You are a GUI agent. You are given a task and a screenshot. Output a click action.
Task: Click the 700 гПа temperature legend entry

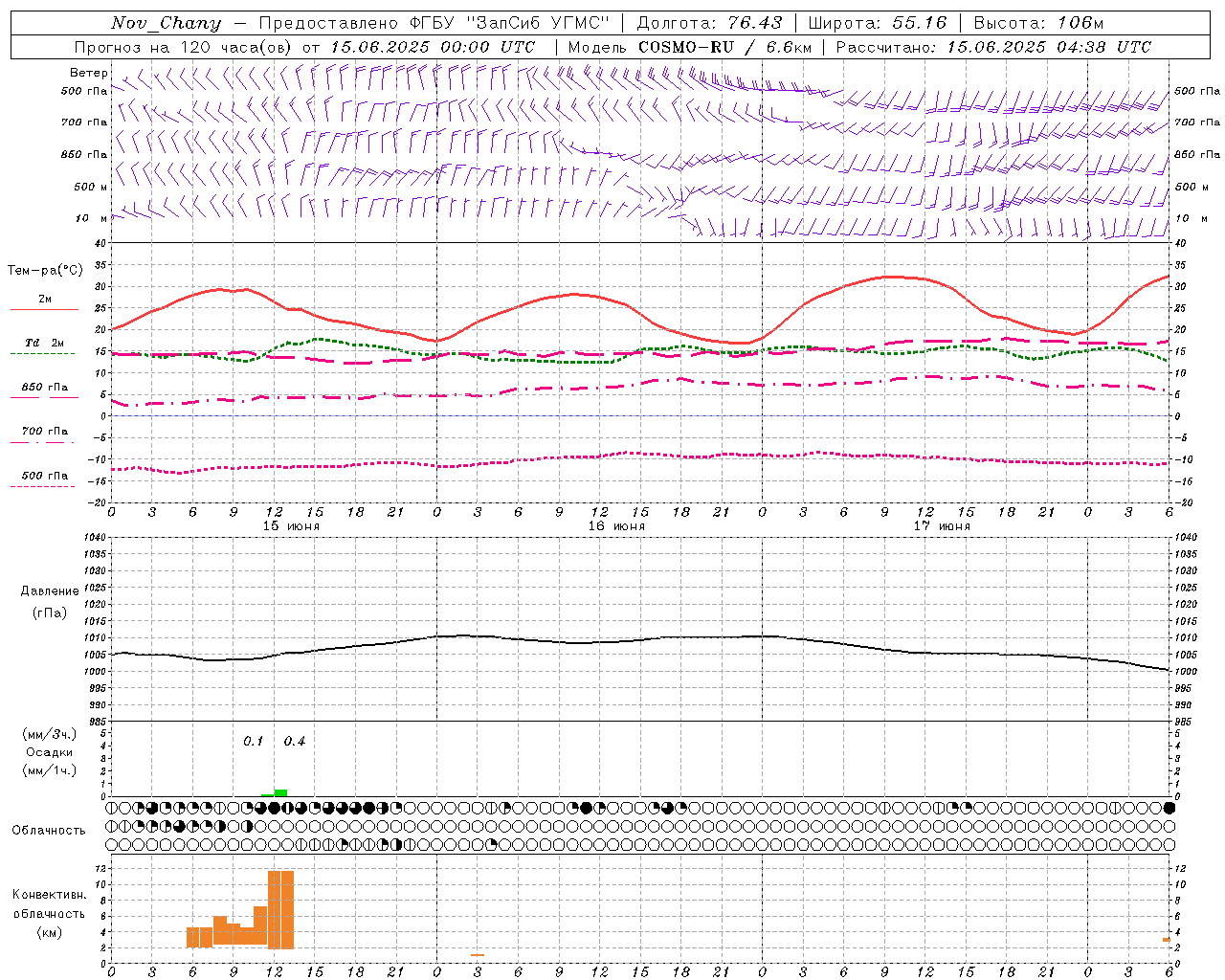(44, 435)
